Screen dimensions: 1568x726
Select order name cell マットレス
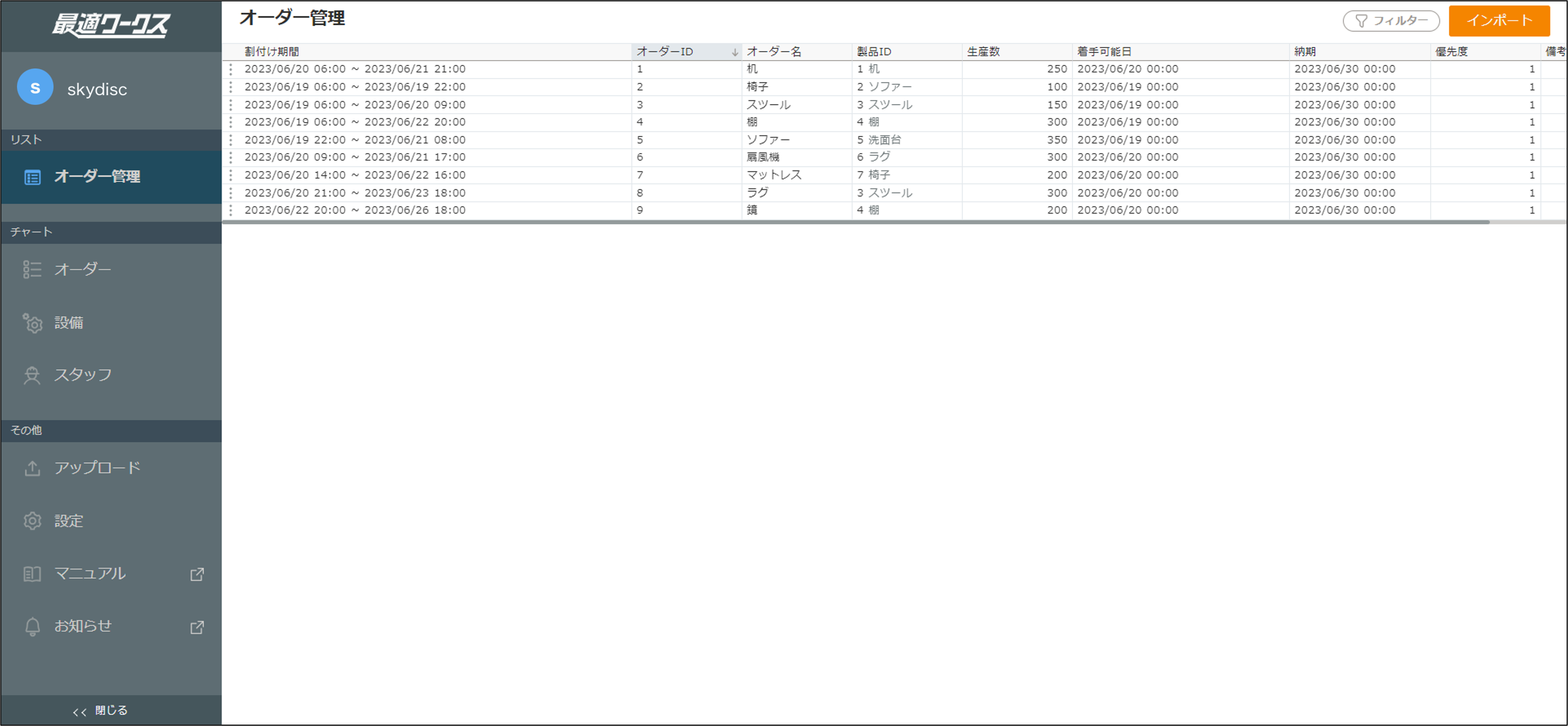pos(796,175)
